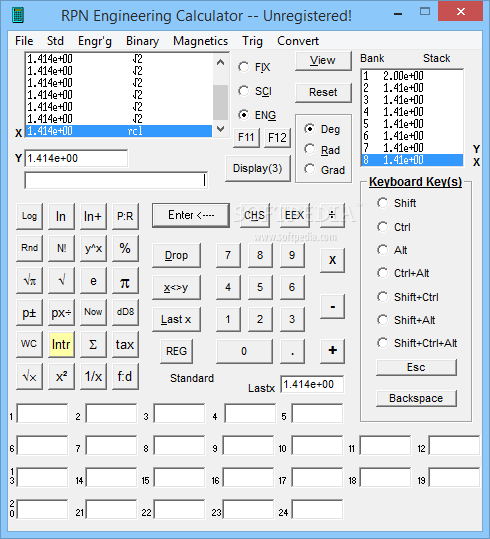Click the Backspace button
The width and height of the screenshot is (490, 539).
416,398
